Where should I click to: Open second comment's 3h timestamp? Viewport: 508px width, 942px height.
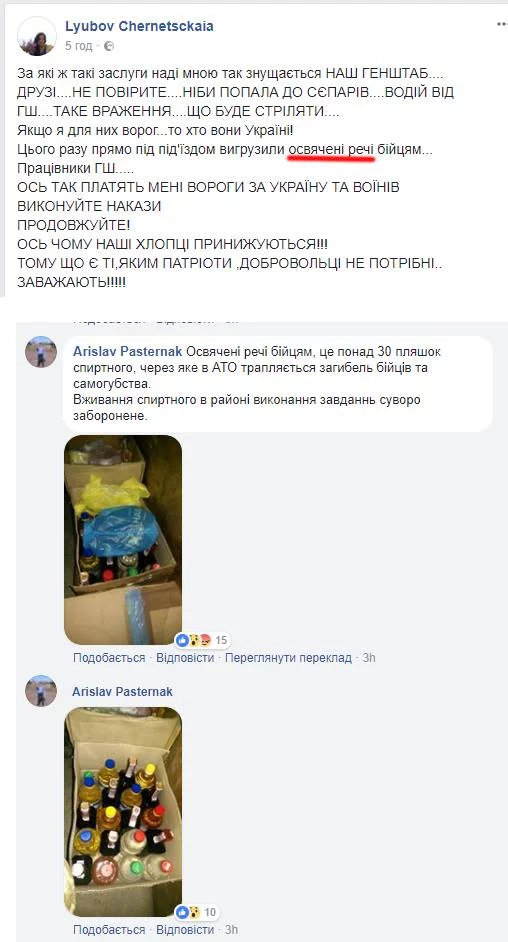point(231,930)
